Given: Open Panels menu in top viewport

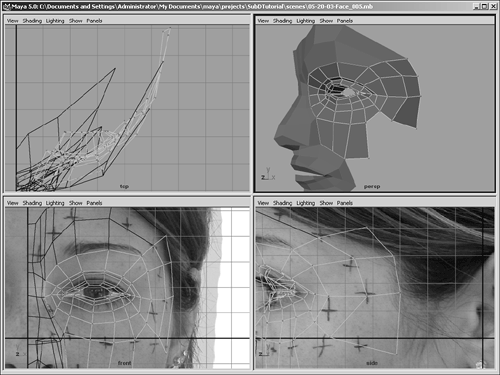Looking at the screenshot, I should pyautogui.click(x=94, y=21).
